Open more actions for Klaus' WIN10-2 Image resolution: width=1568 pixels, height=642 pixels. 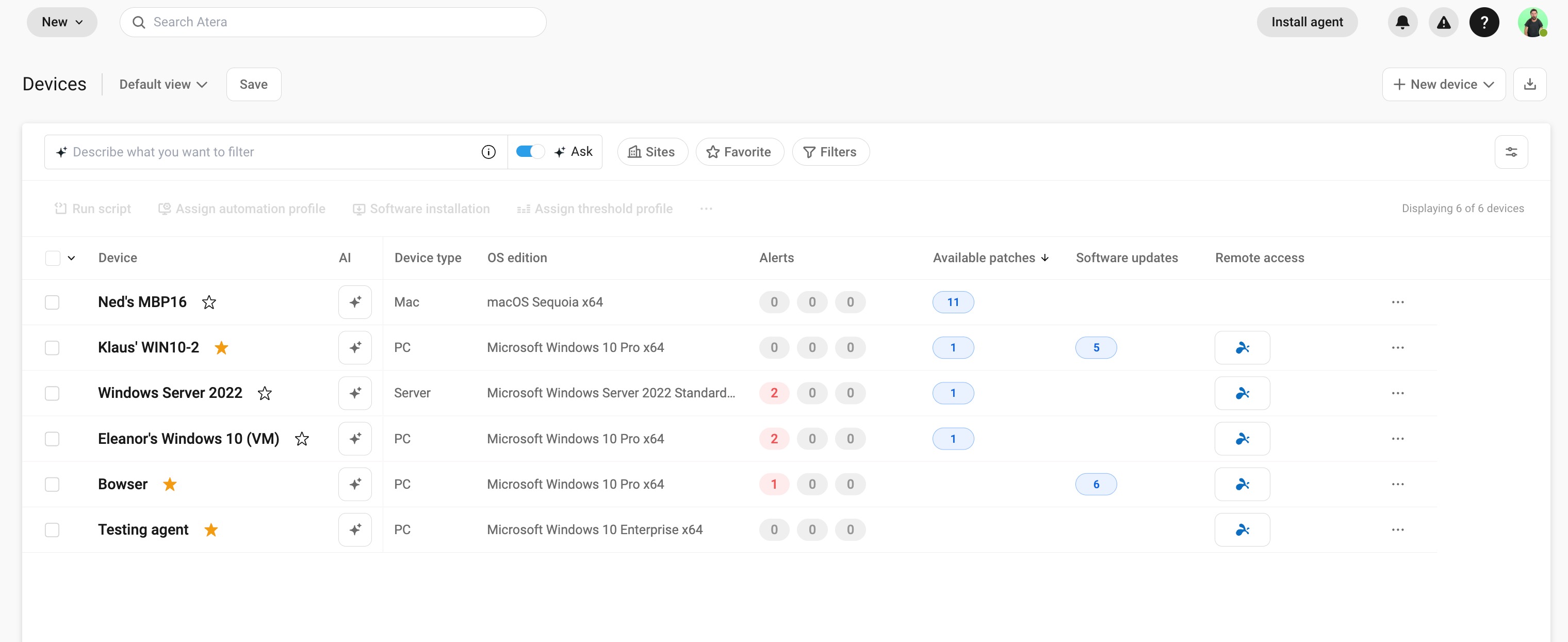(1398, 348)
